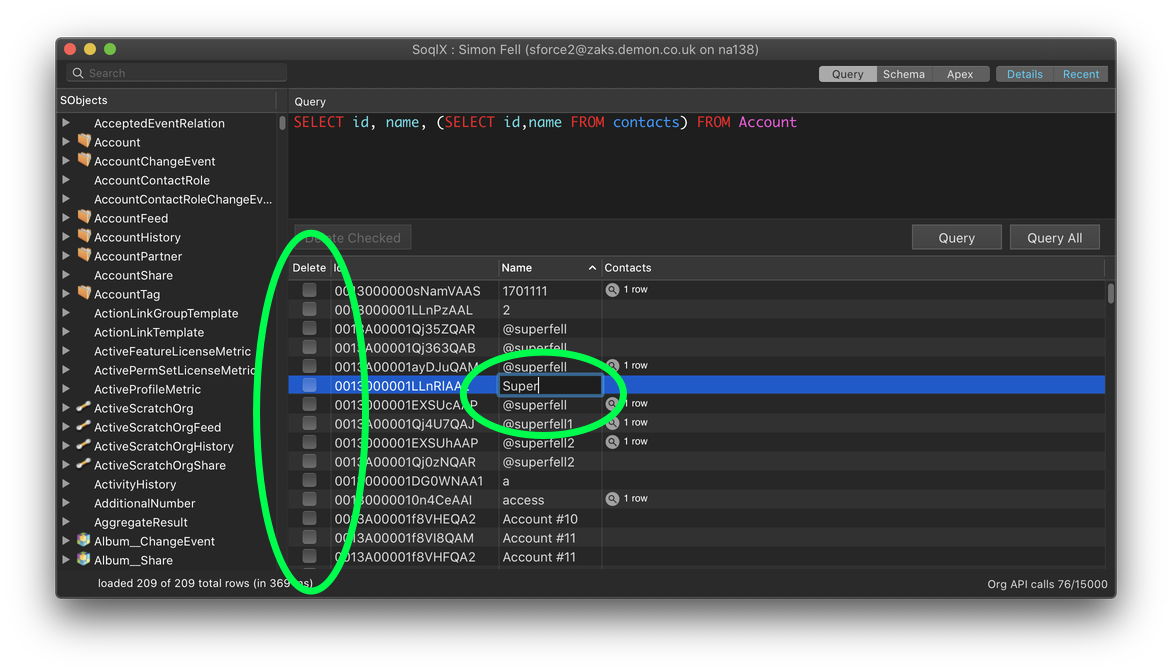This screenshot has height=672, width=1172.
Task: Click the sort arrow in Name column header
Action: tap(592, 268)
